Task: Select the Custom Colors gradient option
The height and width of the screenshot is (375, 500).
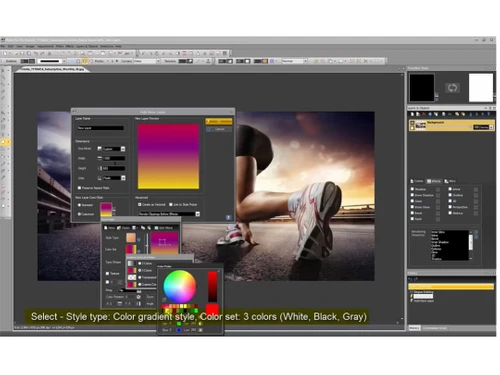Action: (140, 284)
